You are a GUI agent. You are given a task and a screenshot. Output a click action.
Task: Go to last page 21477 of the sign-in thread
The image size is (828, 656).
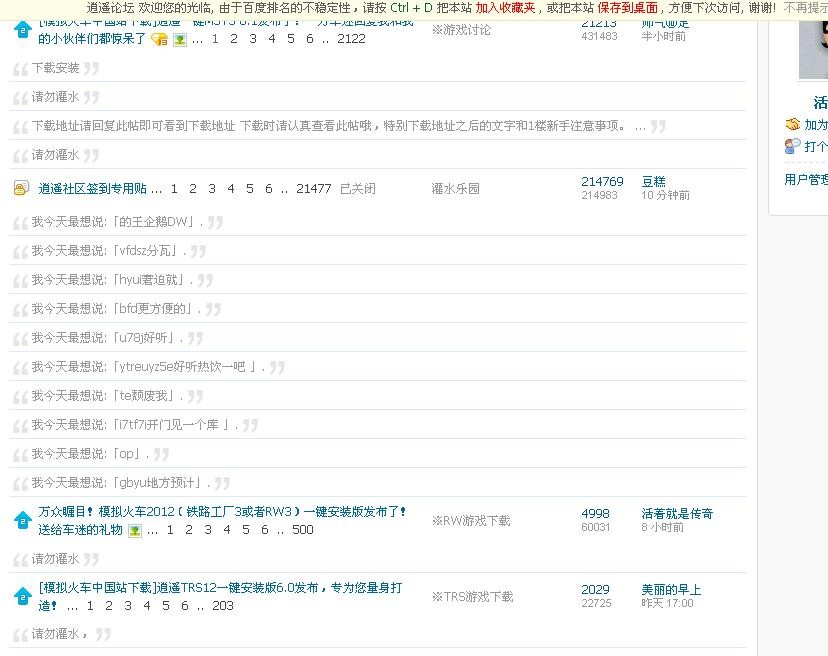[x=313, y=188]
